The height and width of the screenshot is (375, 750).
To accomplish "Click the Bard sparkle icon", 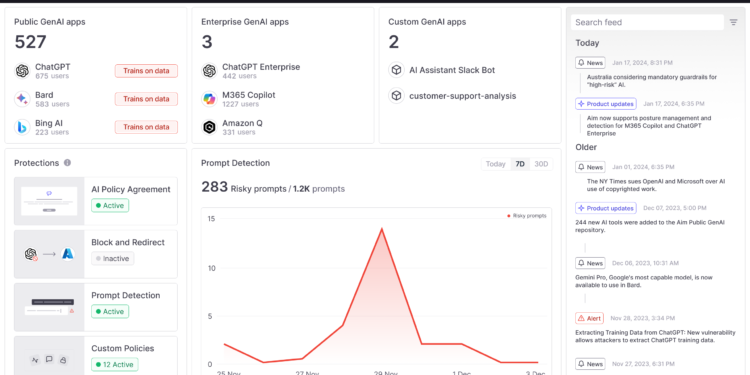I will click(x=22, y=99).
